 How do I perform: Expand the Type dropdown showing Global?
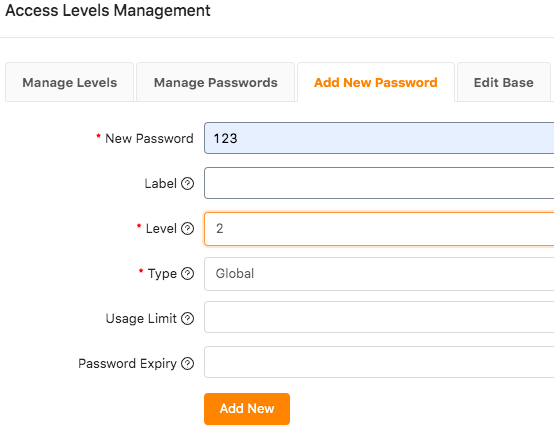coord(379,274)
